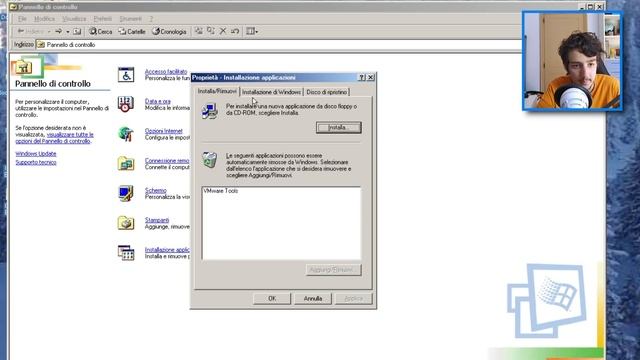This screenshot has height=360, width=640.
Task: Open the ? help menu
Action: click(x=151, y=19)
